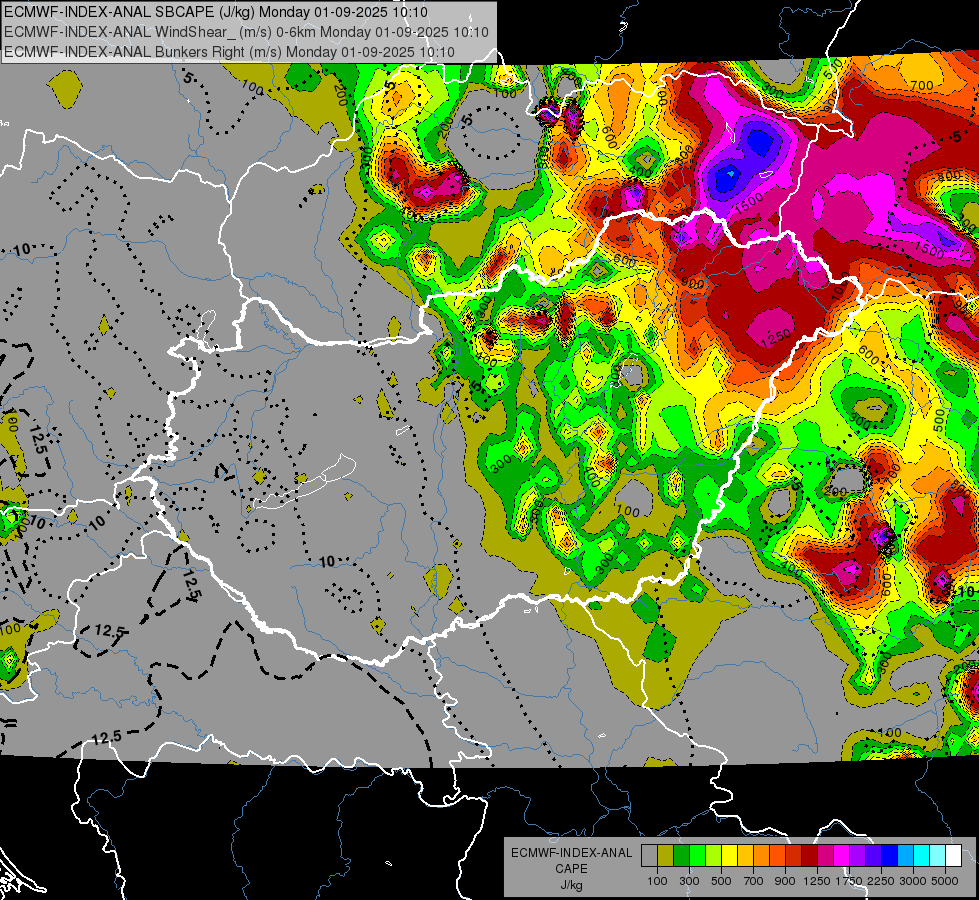The image size is (979, 900).
Task: Click the 100 tick label in the legend
Action: (x=657, y=881)
